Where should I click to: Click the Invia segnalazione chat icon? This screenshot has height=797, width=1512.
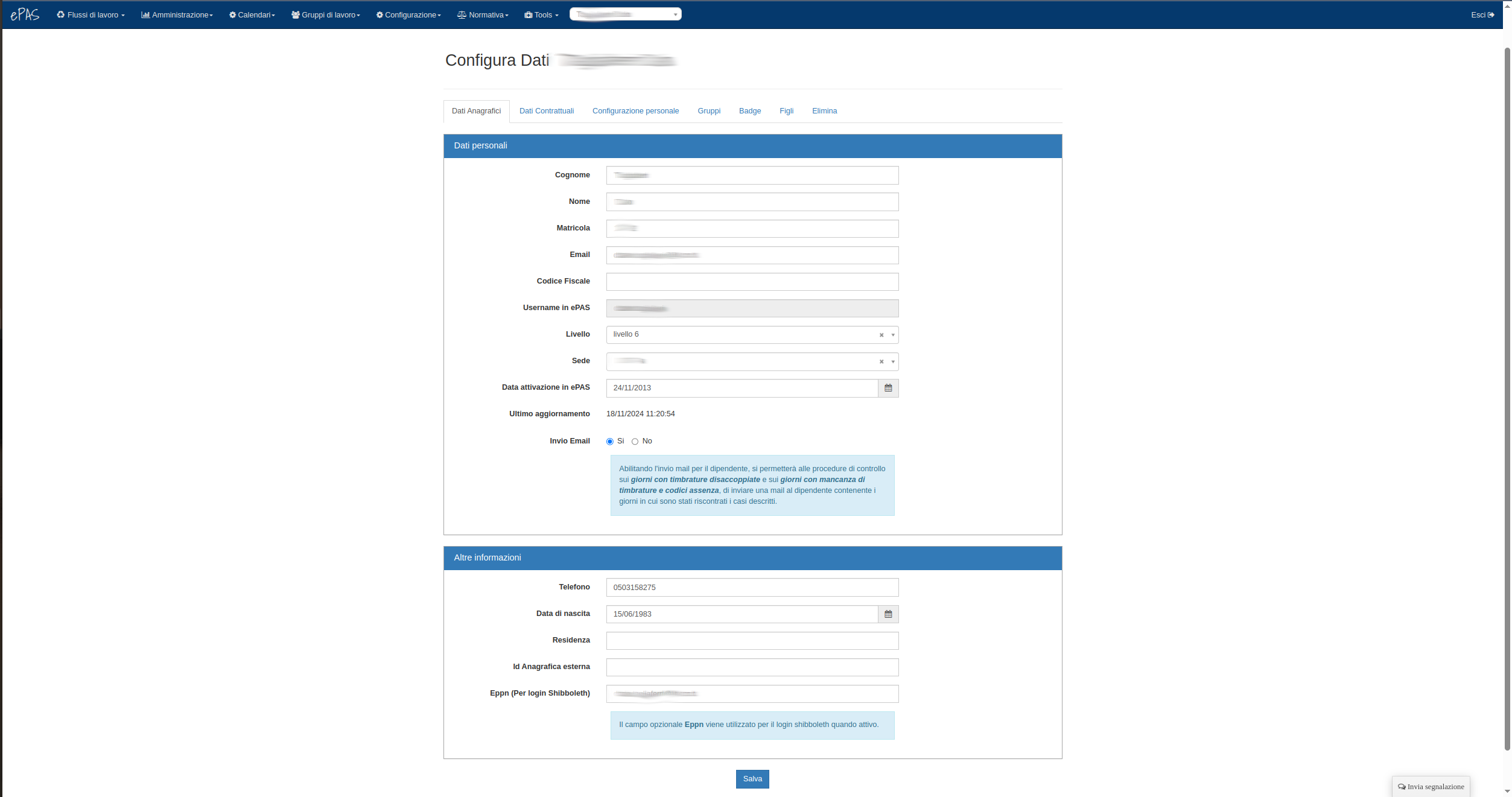pyautogui.click(x=1402, y=787)
